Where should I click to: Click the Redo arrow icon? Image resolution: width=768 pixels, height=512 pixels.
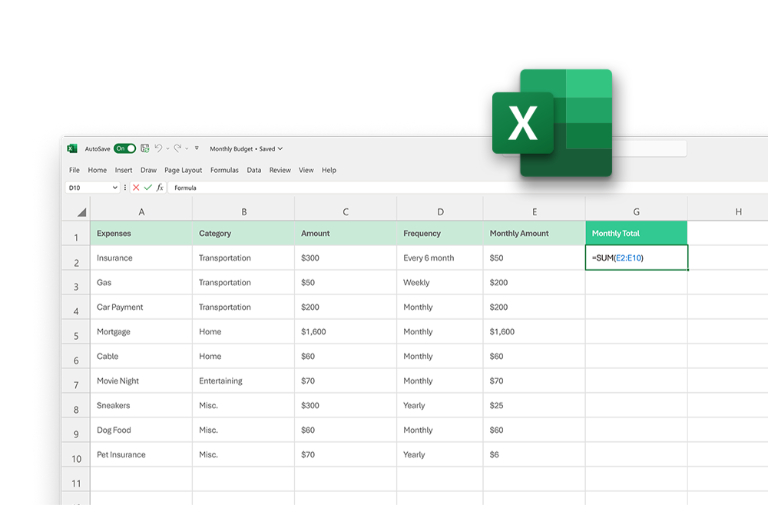pyautogui.click(x=177, y=148)
